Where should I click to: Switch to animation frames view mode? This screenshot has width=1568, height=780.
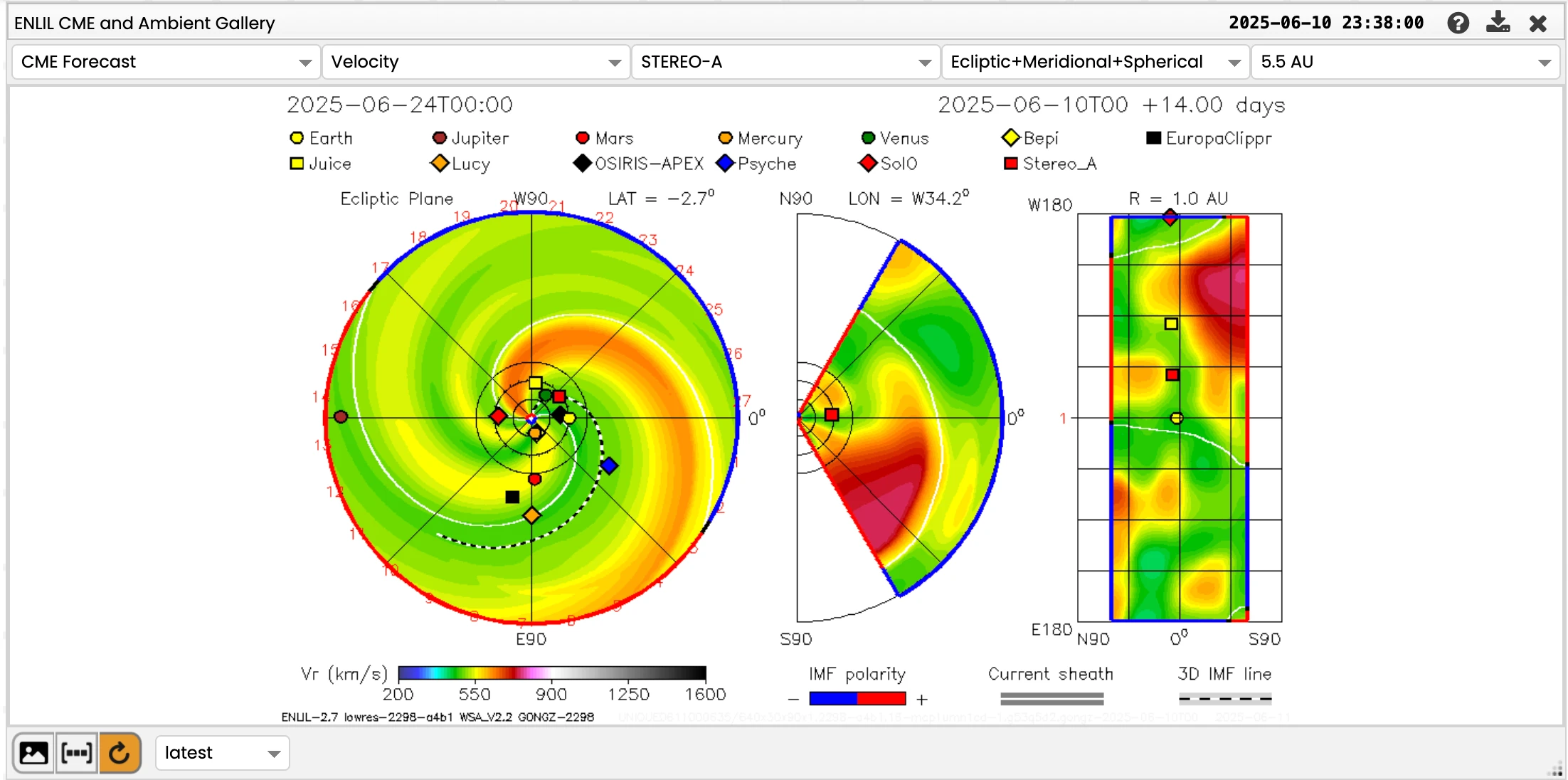point(76,753)
